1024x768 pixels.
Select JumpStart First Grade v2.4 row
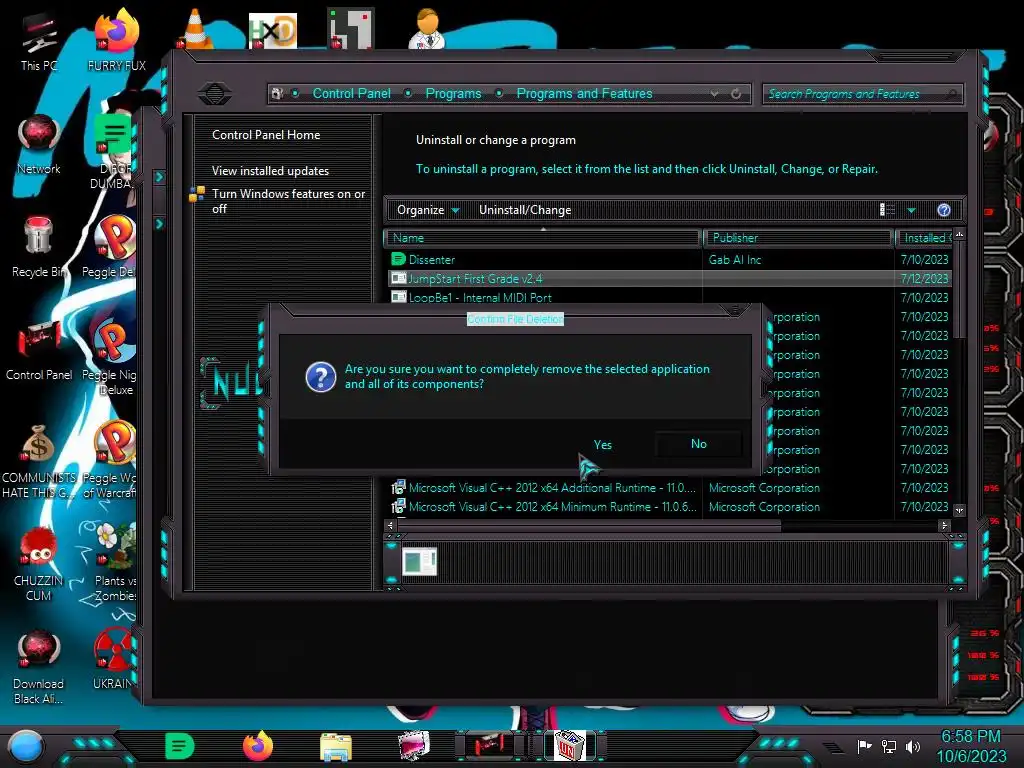point(670,278)
